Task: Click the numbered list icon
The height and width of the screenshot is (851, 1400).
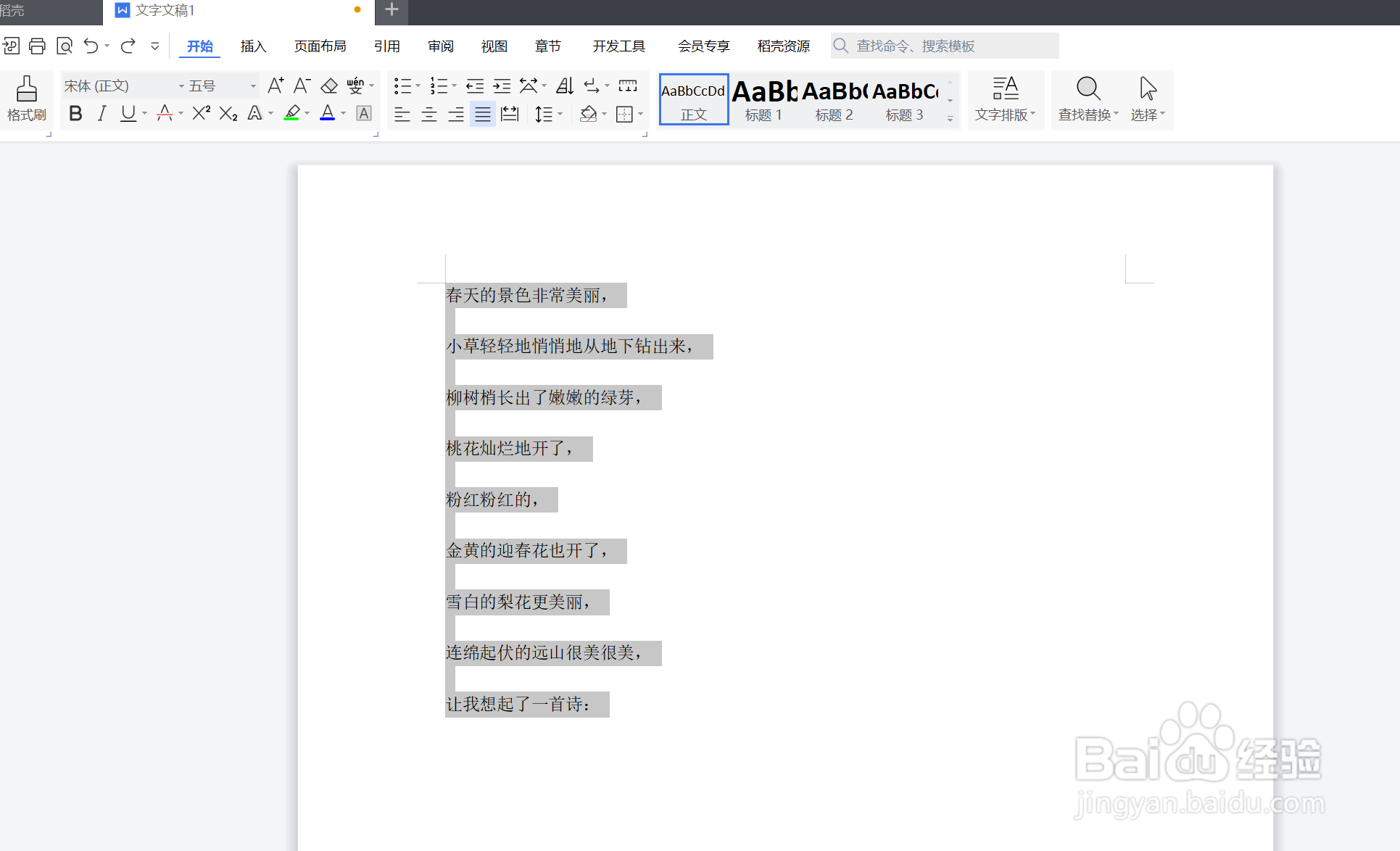Action: click(x=438, y=86)
